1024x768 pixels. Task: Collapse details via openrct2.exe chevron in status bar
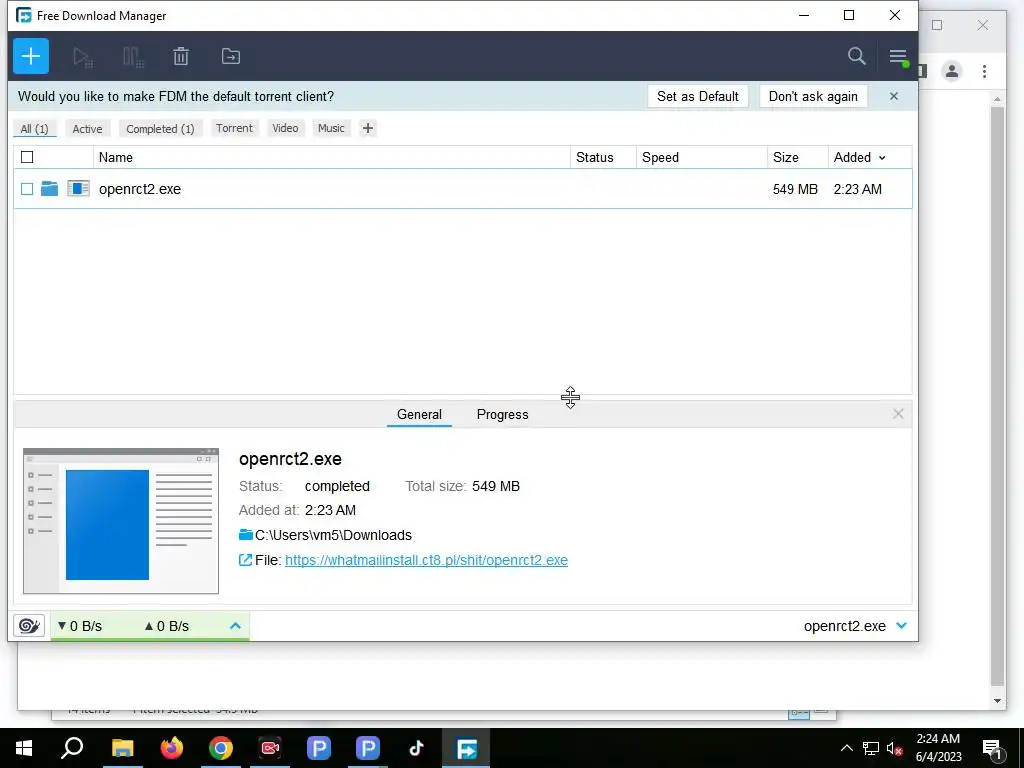click(901, 626)
